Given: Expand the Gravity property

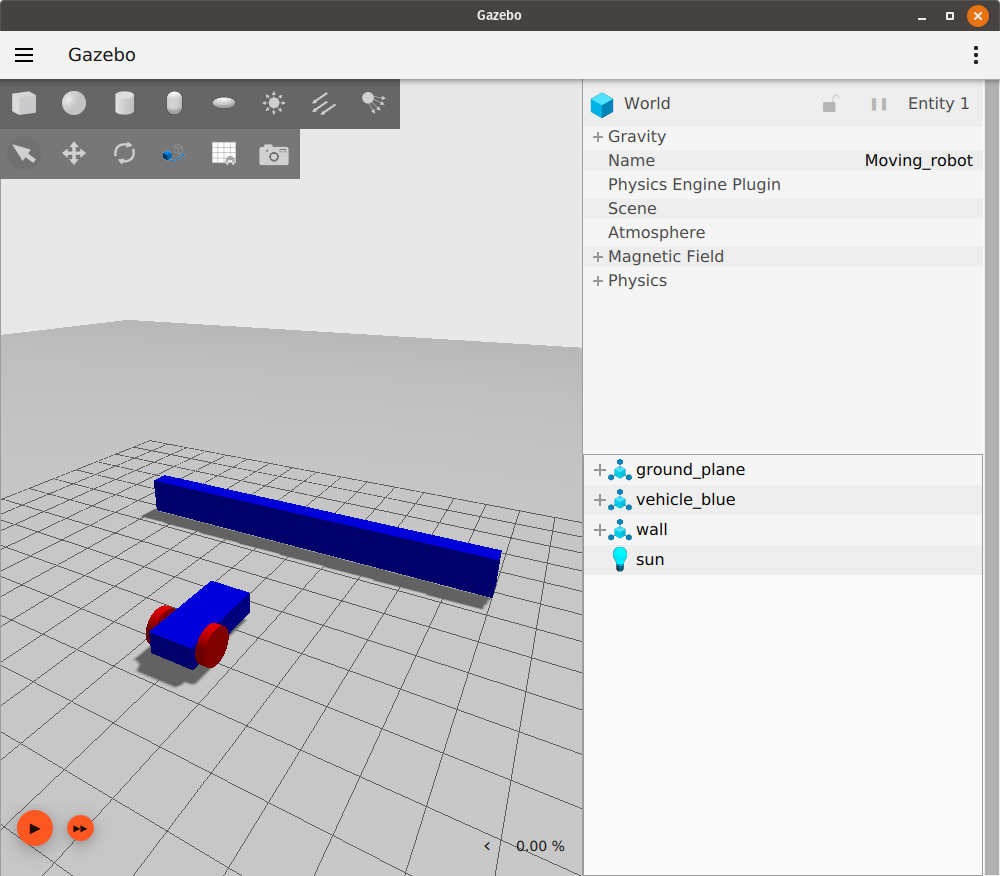Looking at the screenshot, I should pos(598,137).
